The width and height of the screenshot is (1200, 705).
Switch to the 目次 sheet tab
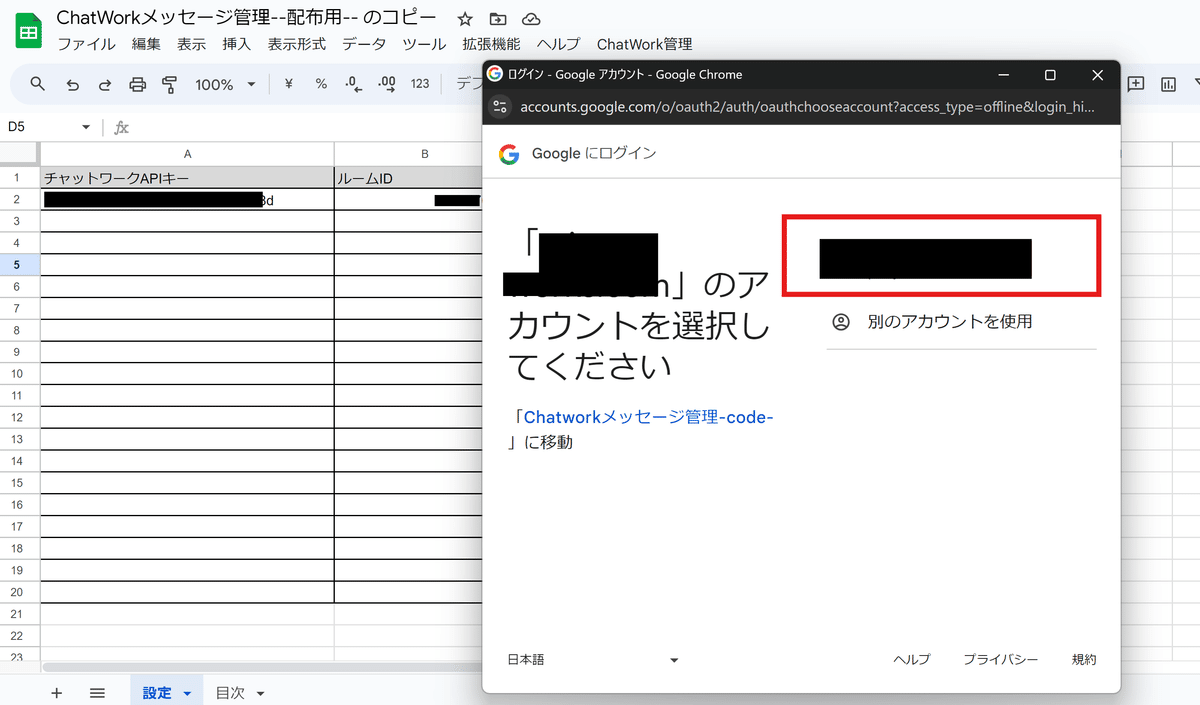[231, 691]
